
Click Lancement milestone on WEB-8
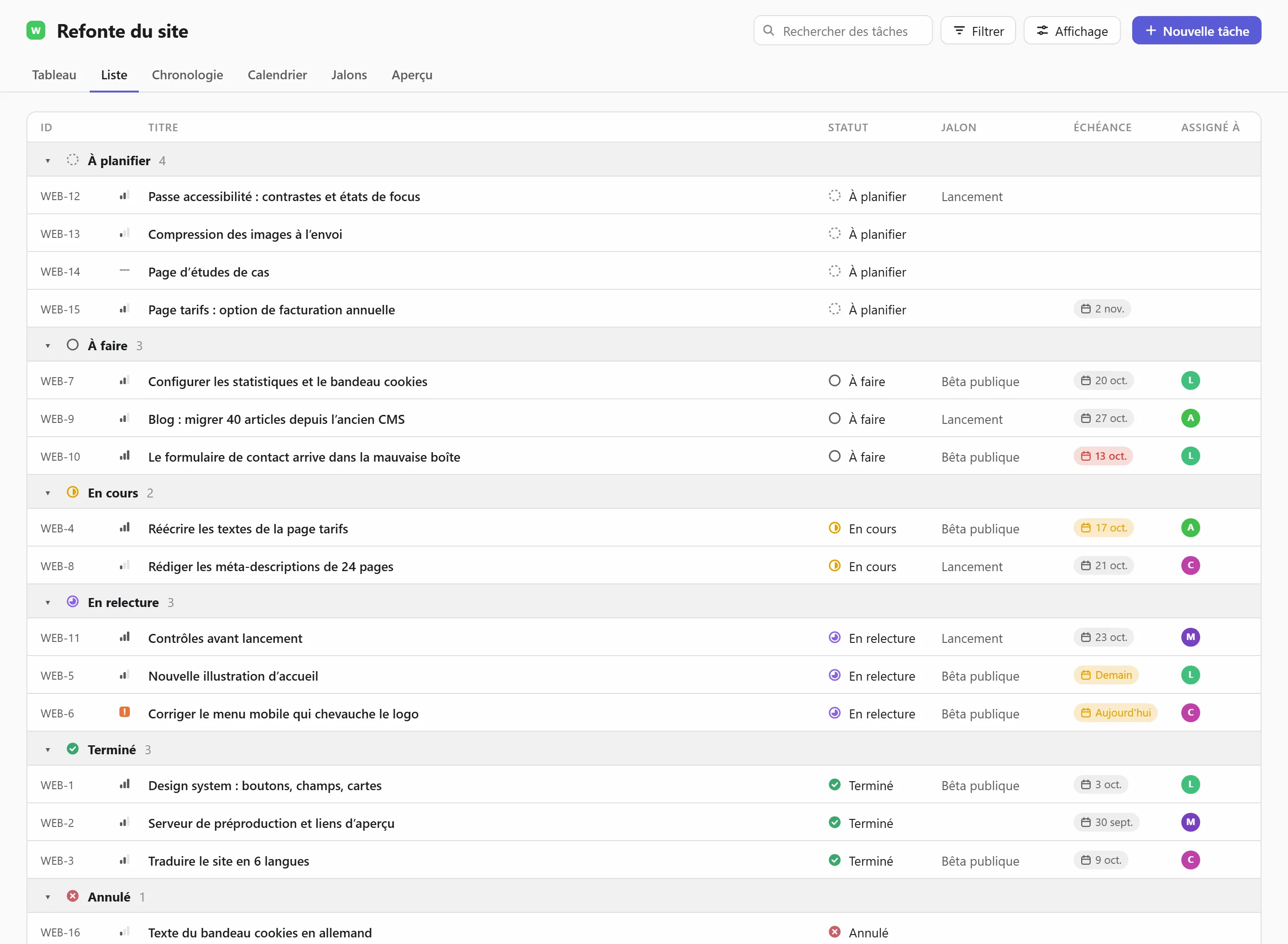point(972,567)
